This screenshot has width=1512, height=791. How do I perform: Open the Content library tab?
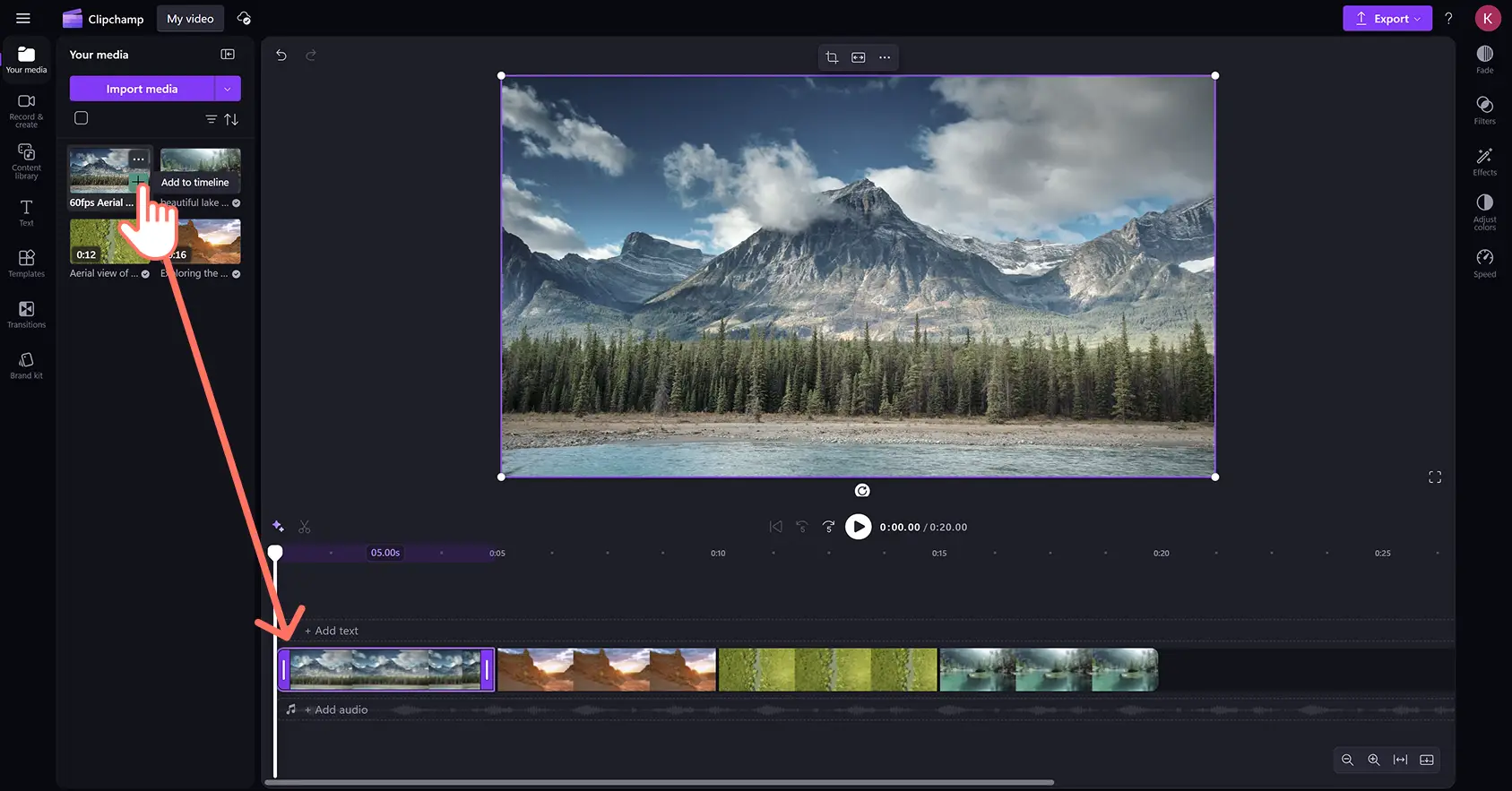point(26,159)
